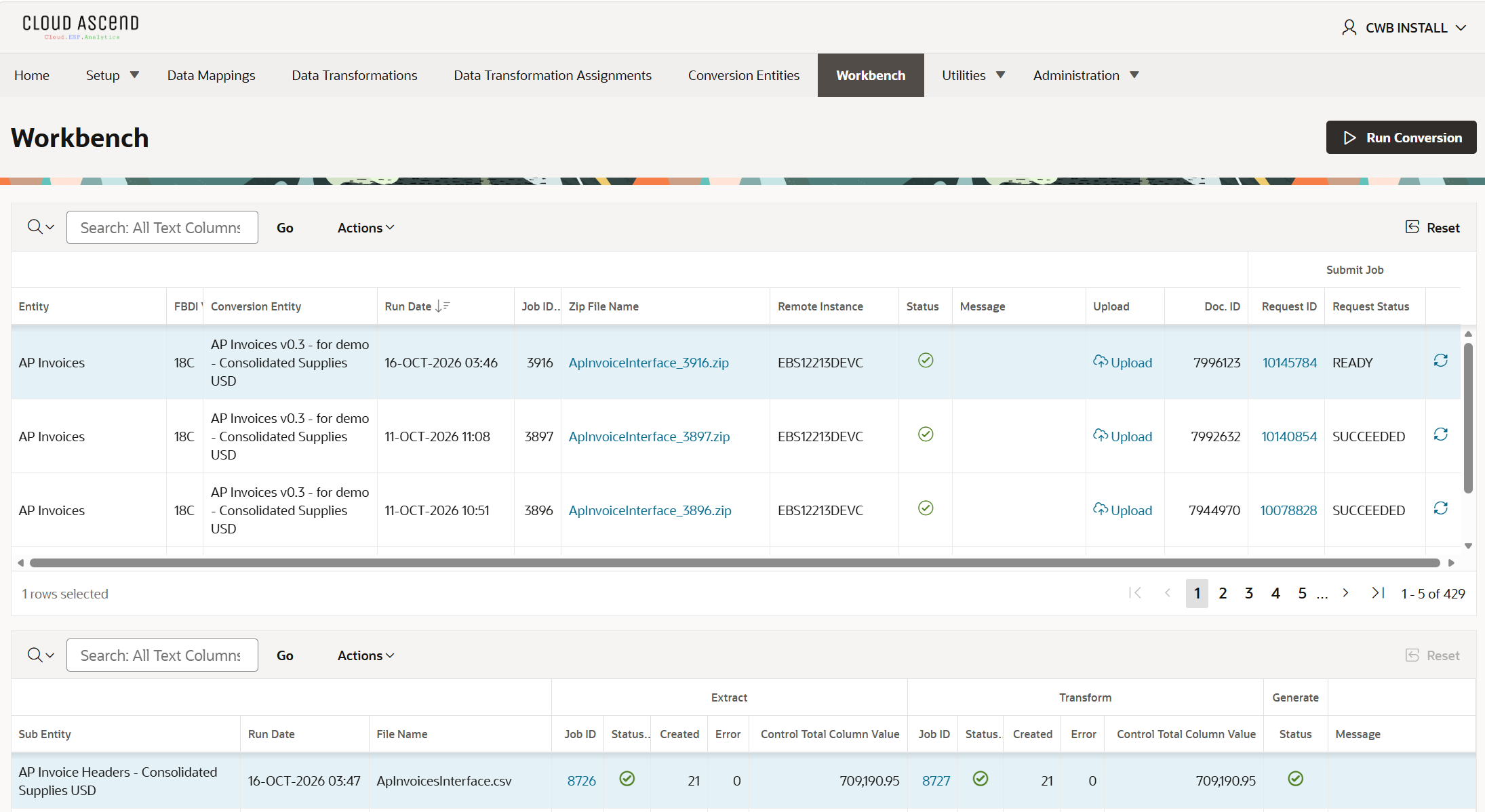Click the Generate status check icon
Viewport: 1485px width, 812px height.
pyautogui.click(x=1295, y=779)
